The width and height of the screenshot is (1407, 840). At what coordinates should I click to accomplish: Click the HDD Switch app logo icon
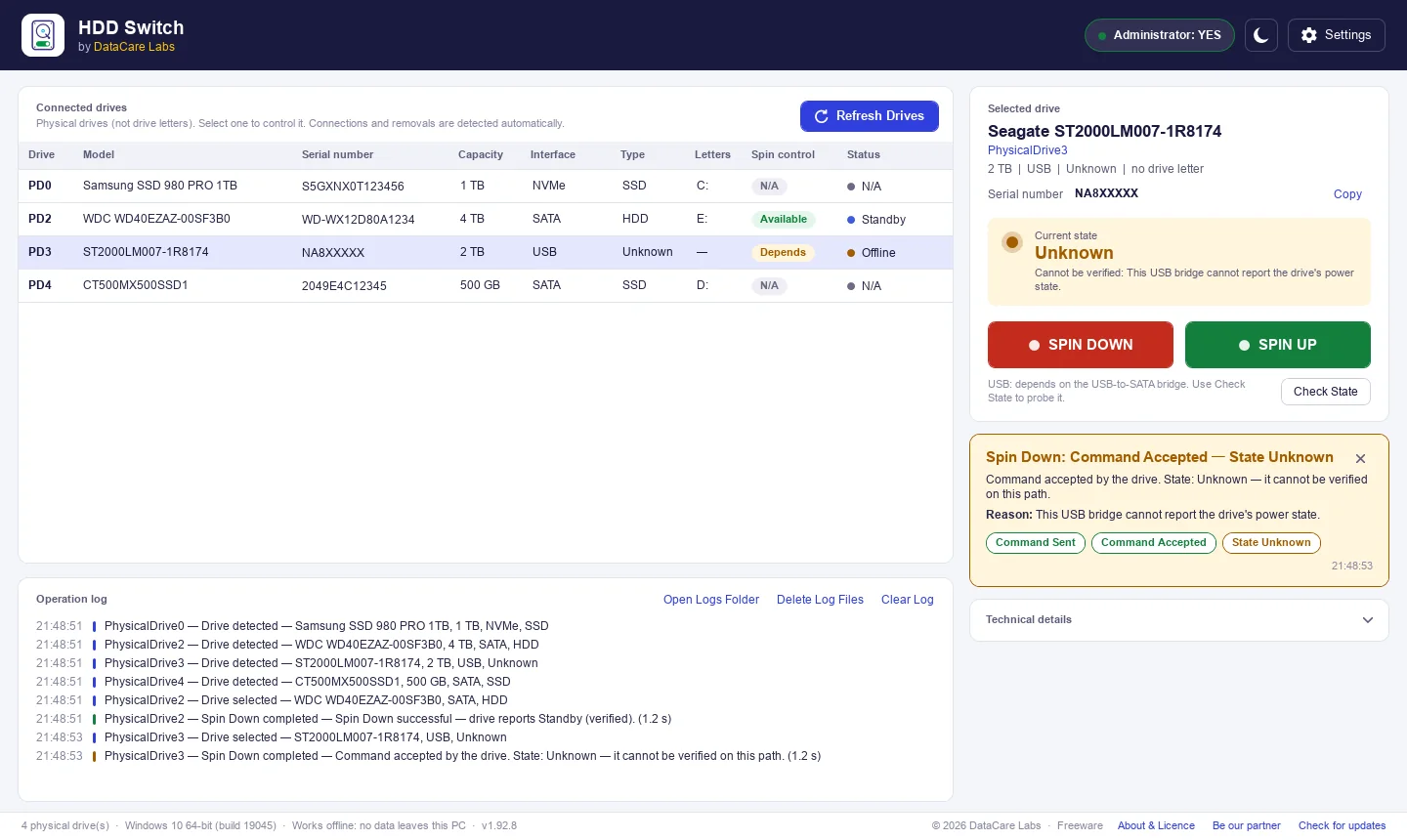pyautogui.click(x=43, y=35)
